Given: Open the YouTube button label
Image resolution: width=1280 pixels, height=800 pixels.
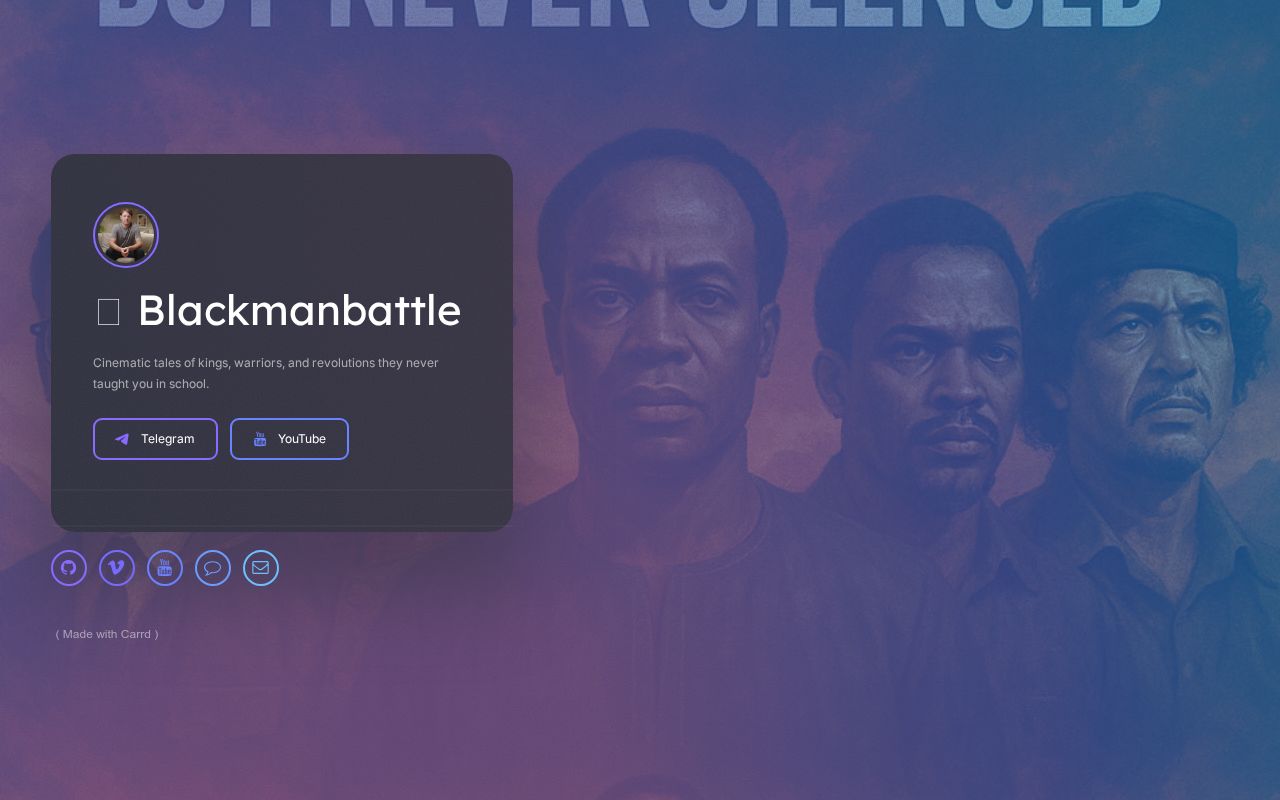Looking at the screenshot, I should 302,439.
